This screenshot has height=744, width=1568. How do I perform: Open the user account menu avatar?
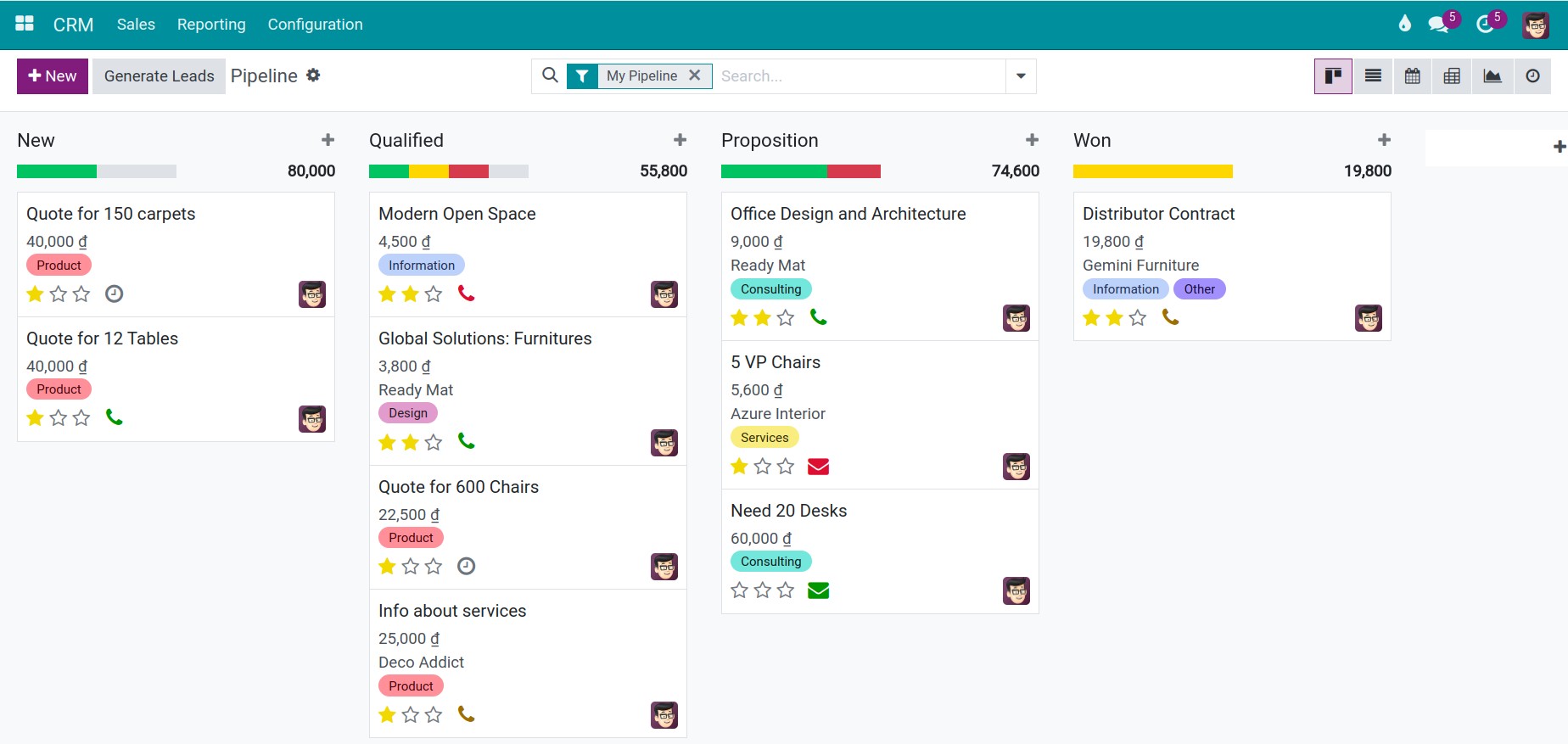click(x=1536, y=25)
